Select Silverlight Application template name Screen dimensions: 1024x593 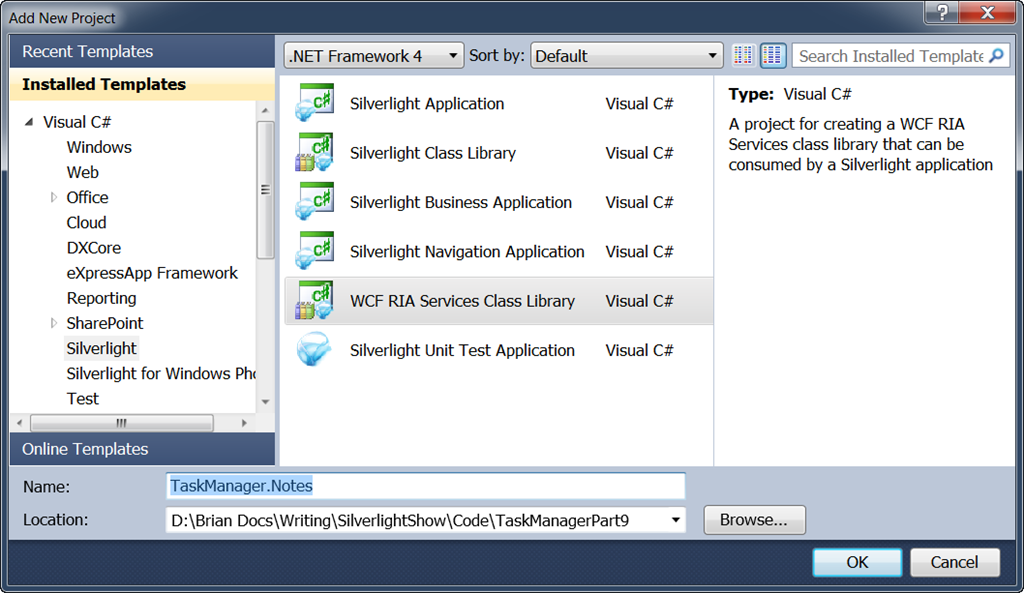[427, 103]
